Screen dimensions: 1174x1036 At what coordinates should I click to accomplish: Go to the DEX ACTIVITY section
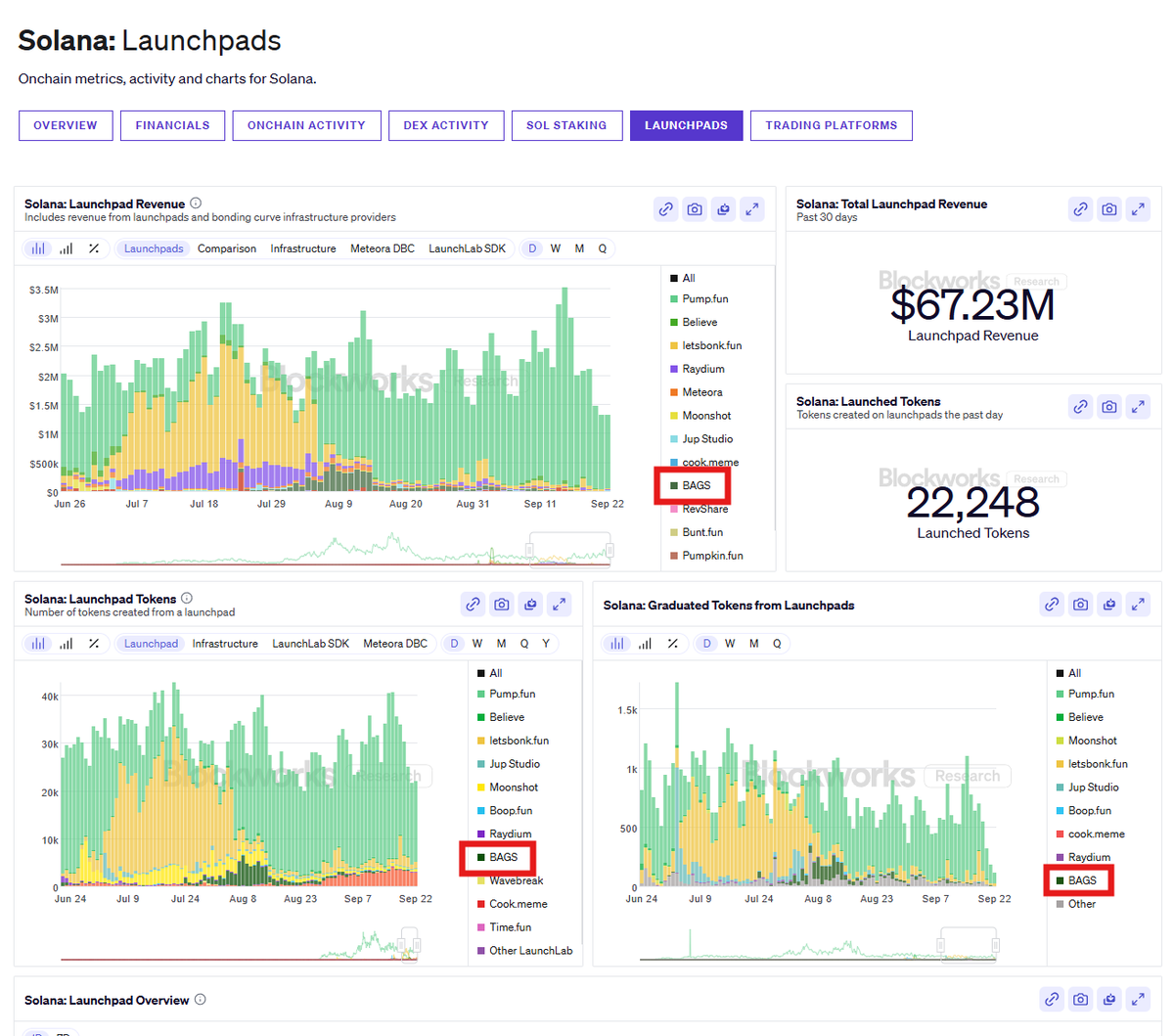(x=446, y=125)
